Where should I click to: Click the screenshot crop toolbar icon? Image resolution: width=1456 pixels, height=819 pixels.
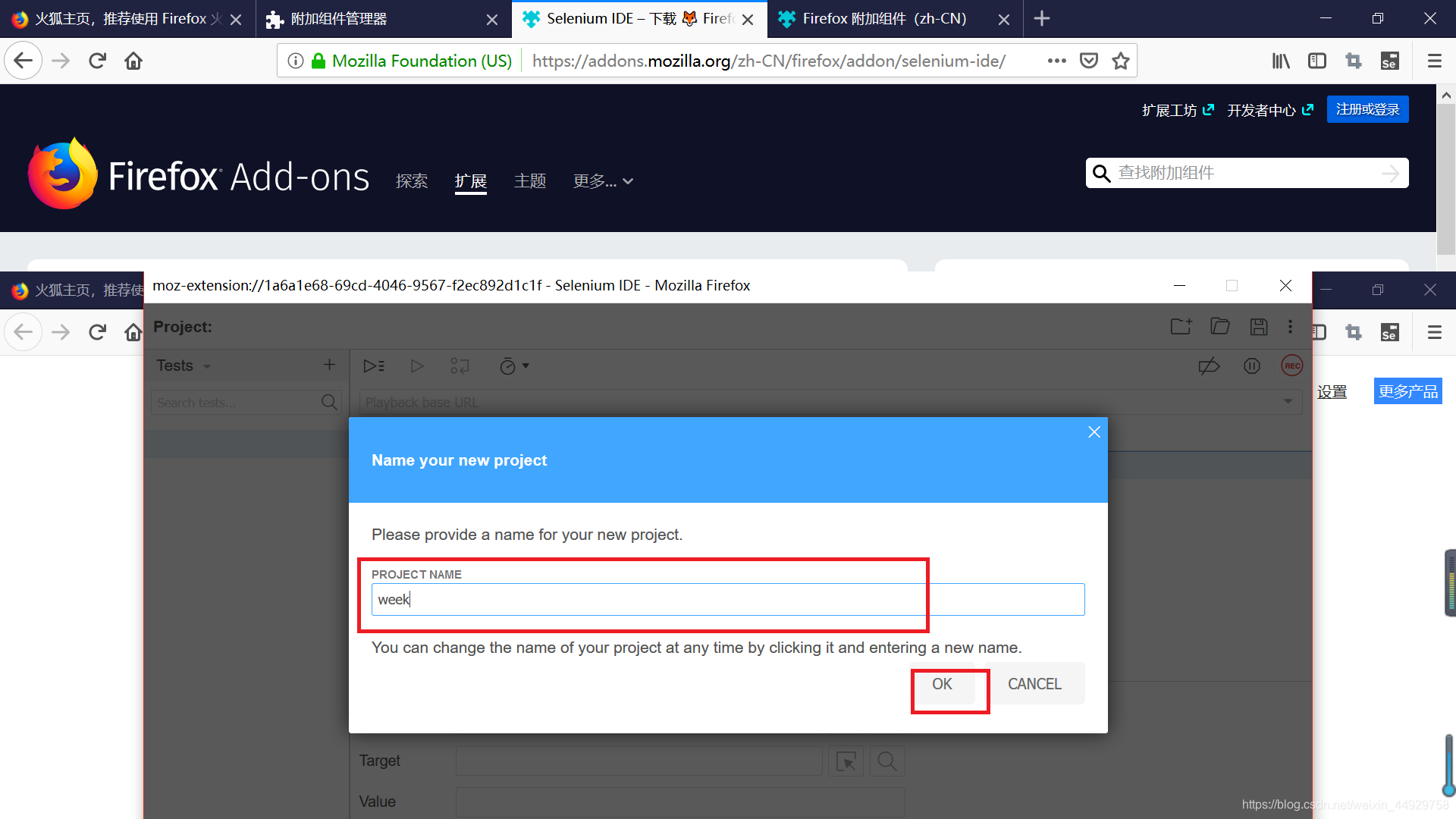tap(1354, 61)
